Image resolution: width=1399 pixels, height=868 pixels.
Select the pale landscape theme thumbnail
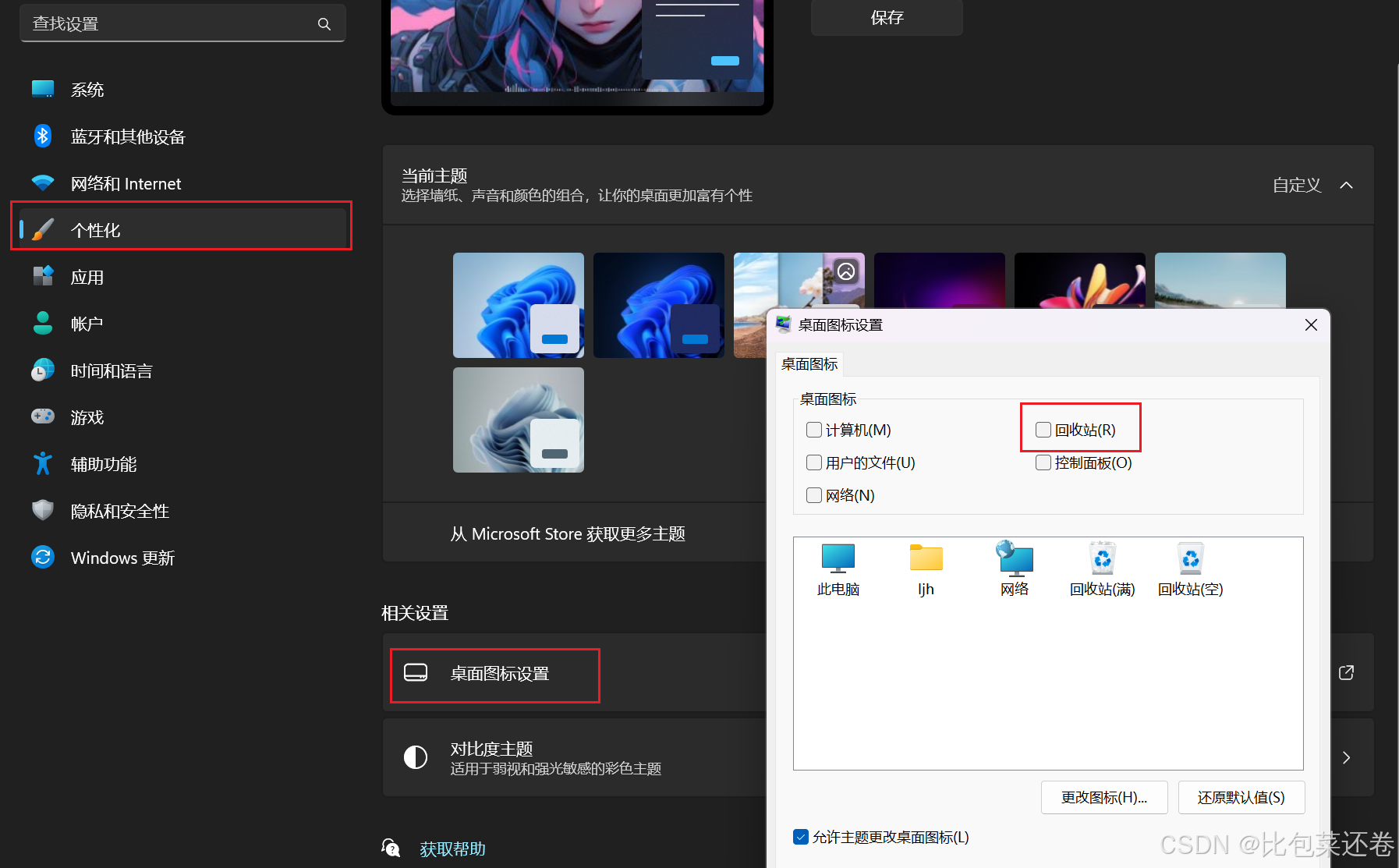pos(1220,280)
